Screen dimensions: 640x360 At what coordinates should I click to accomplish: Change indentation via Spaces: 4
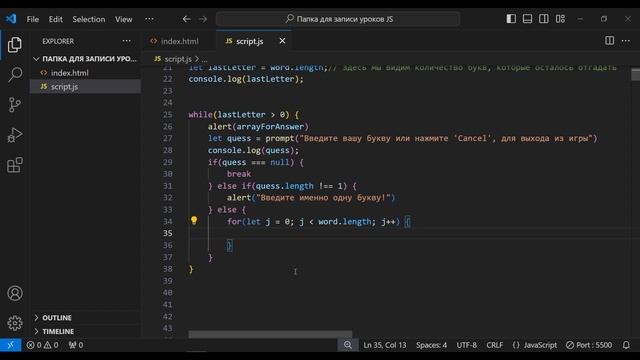tap(431, 345)
